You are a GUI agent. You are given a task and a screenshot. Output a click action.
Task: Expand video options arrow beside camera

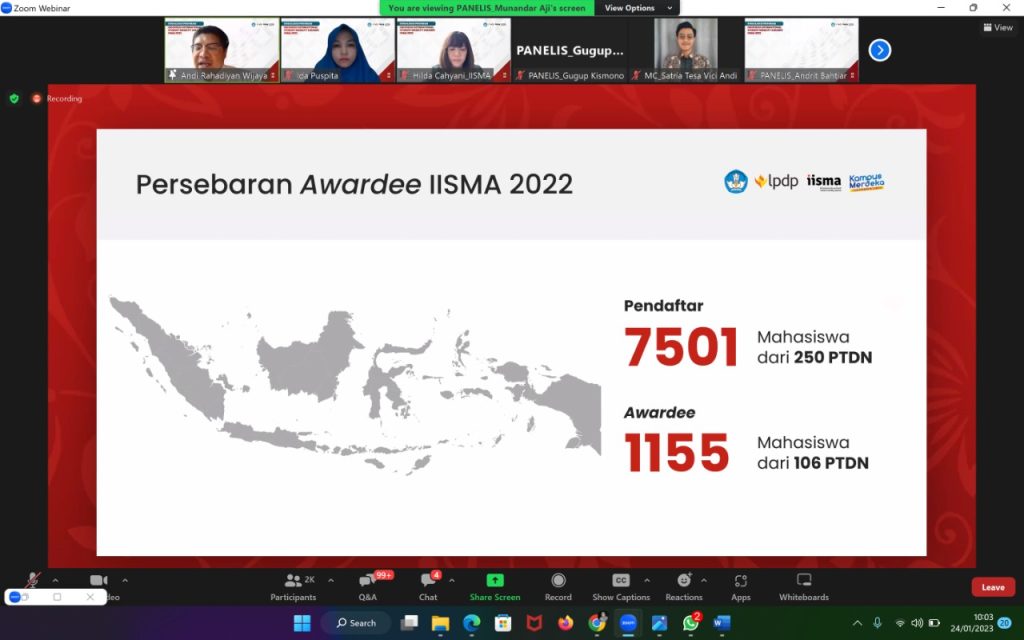pos(125,580)
